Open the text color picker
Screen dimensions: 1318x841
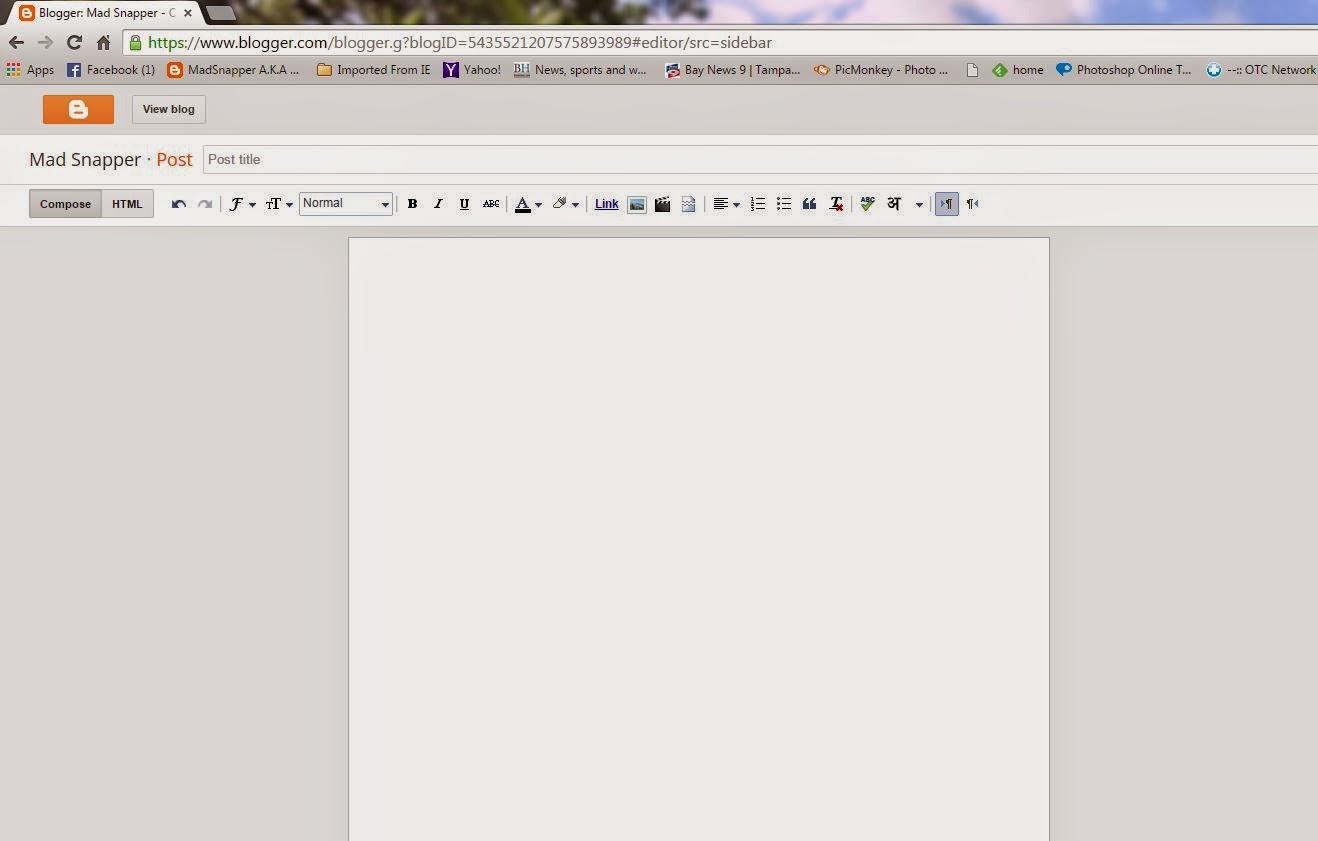[x=528, y=204]
